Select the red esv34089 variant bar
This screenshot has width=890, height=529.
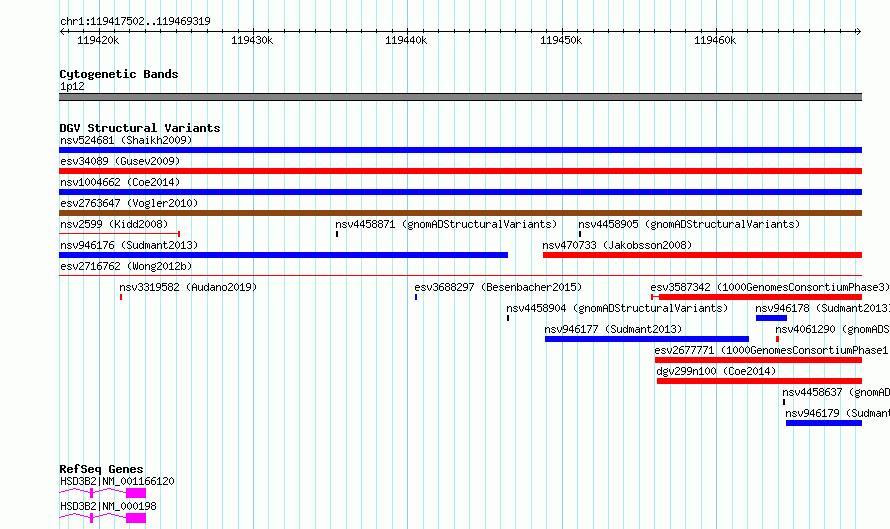[x=460, y=171]
